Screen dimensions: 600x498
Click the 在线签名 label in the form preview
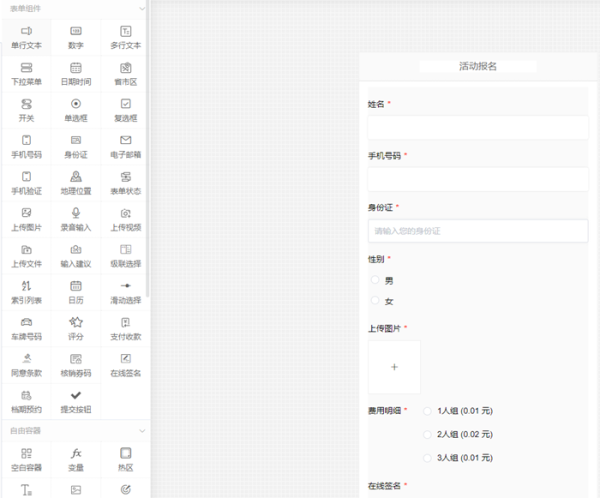coord(384,486)
